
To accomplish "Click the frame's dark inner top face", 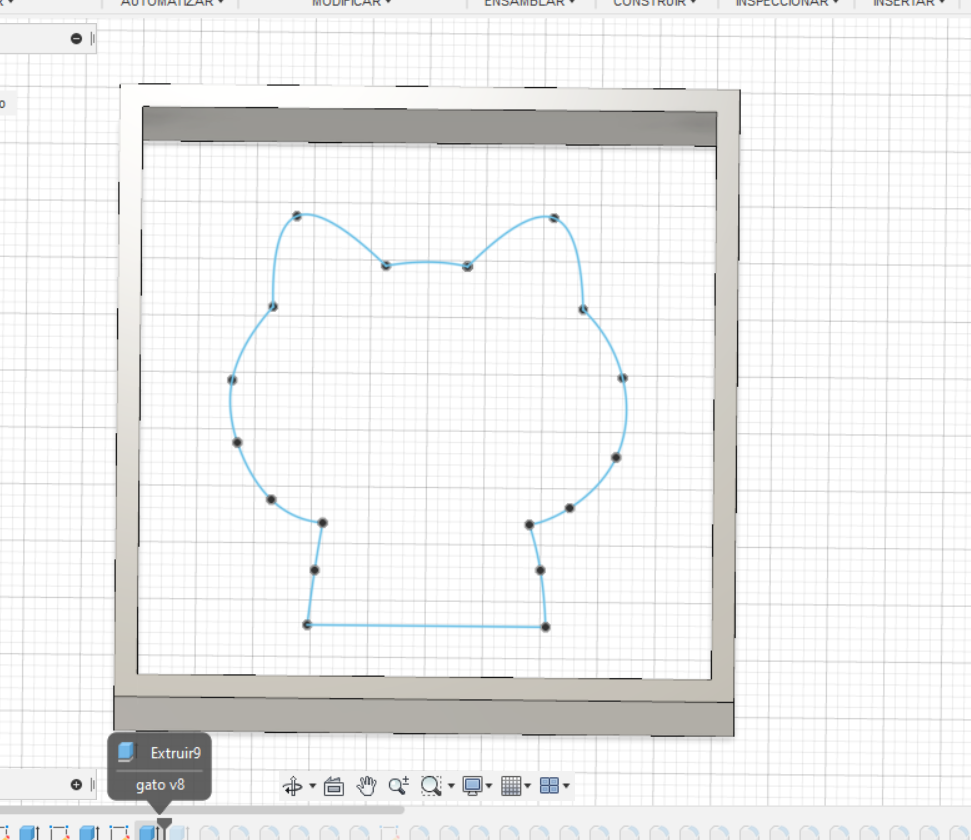I will [429, 126].
